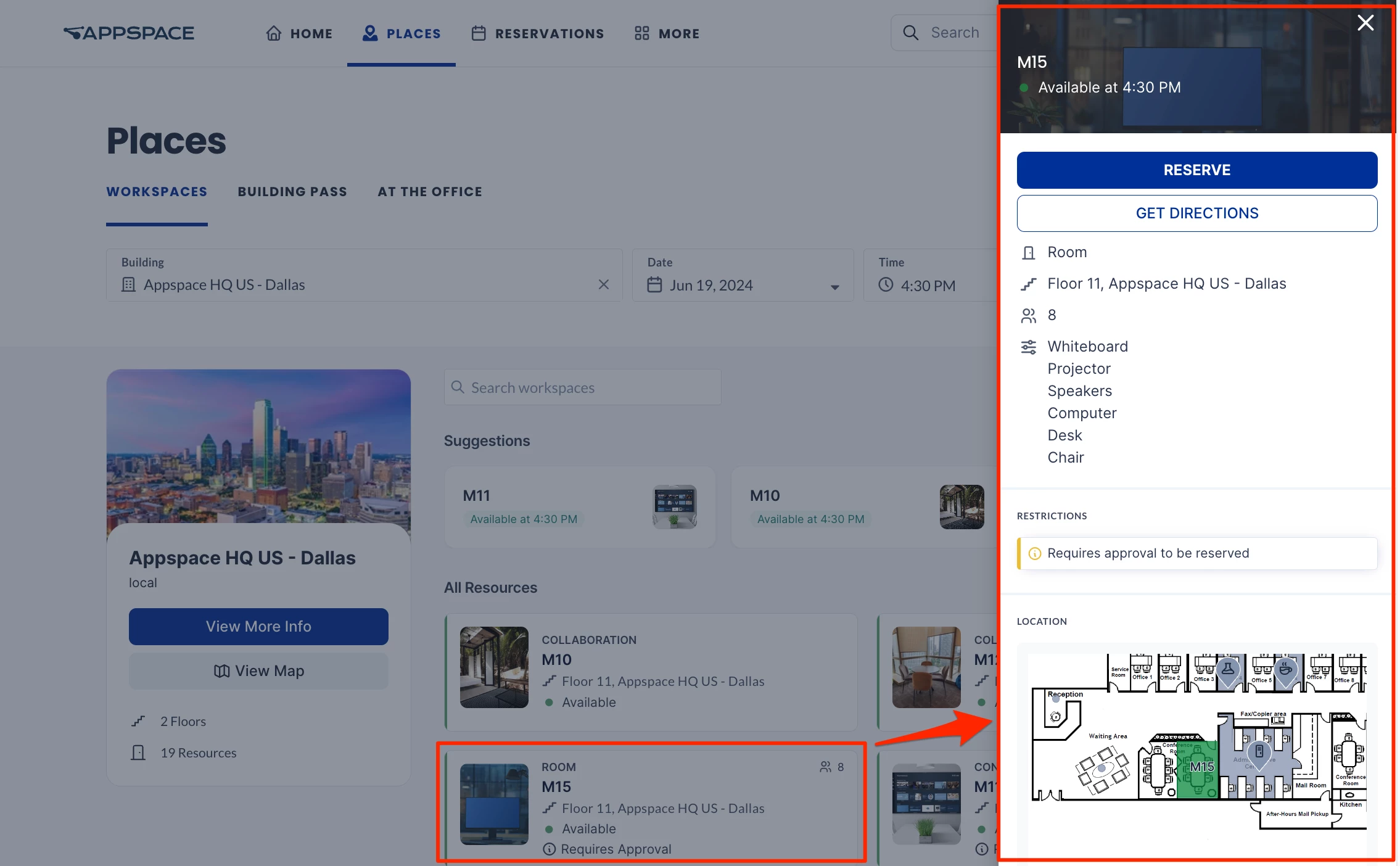
Task: Close the M15 details panel
Action: 1365,23
